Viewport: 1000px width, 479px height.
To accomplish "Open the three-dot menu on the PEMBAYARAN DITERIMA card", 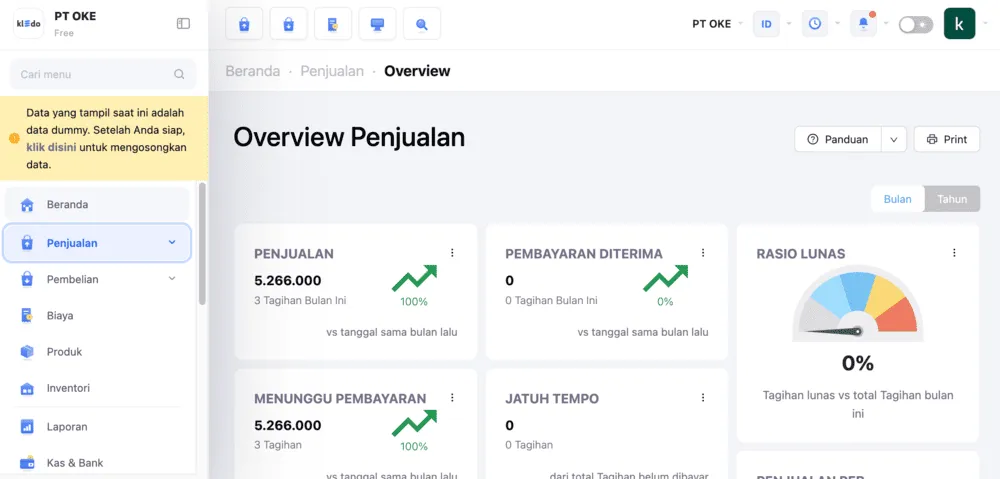I will click(703, 253).
